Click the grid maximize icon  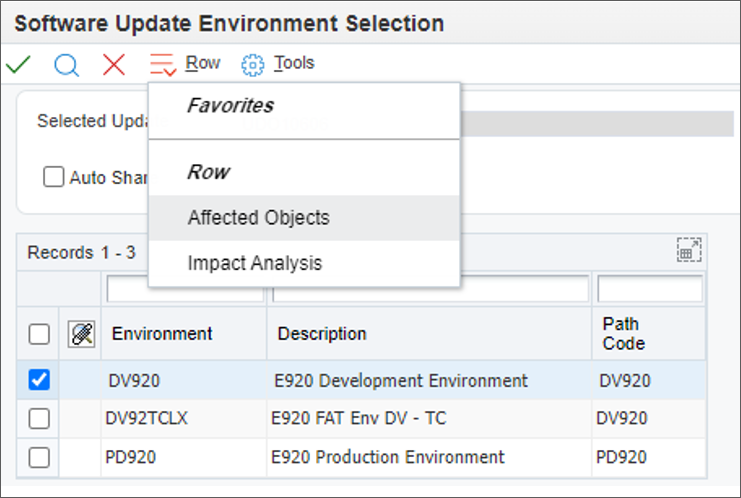pos(688,250)
